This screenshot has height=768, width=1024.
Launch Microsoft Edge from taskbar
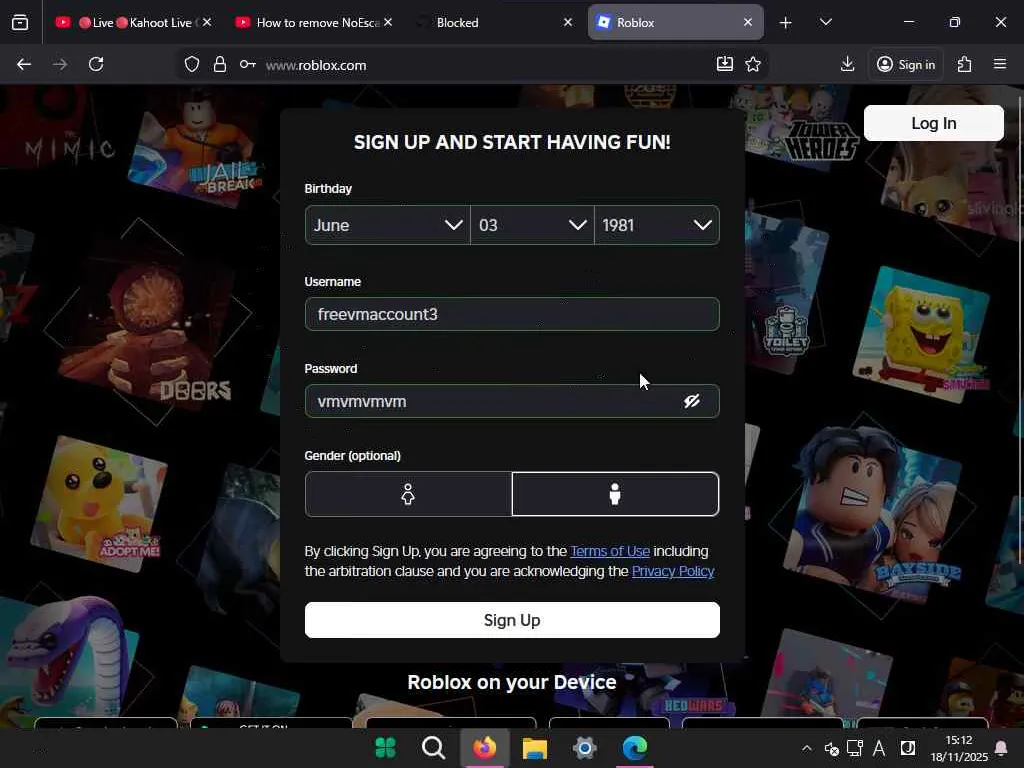tap(635, 748)
